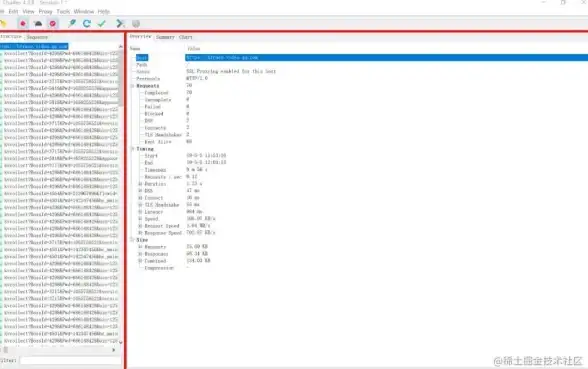Toggle throttling with the turtle icon
The image size is (588, 369).
click(38, 24)
